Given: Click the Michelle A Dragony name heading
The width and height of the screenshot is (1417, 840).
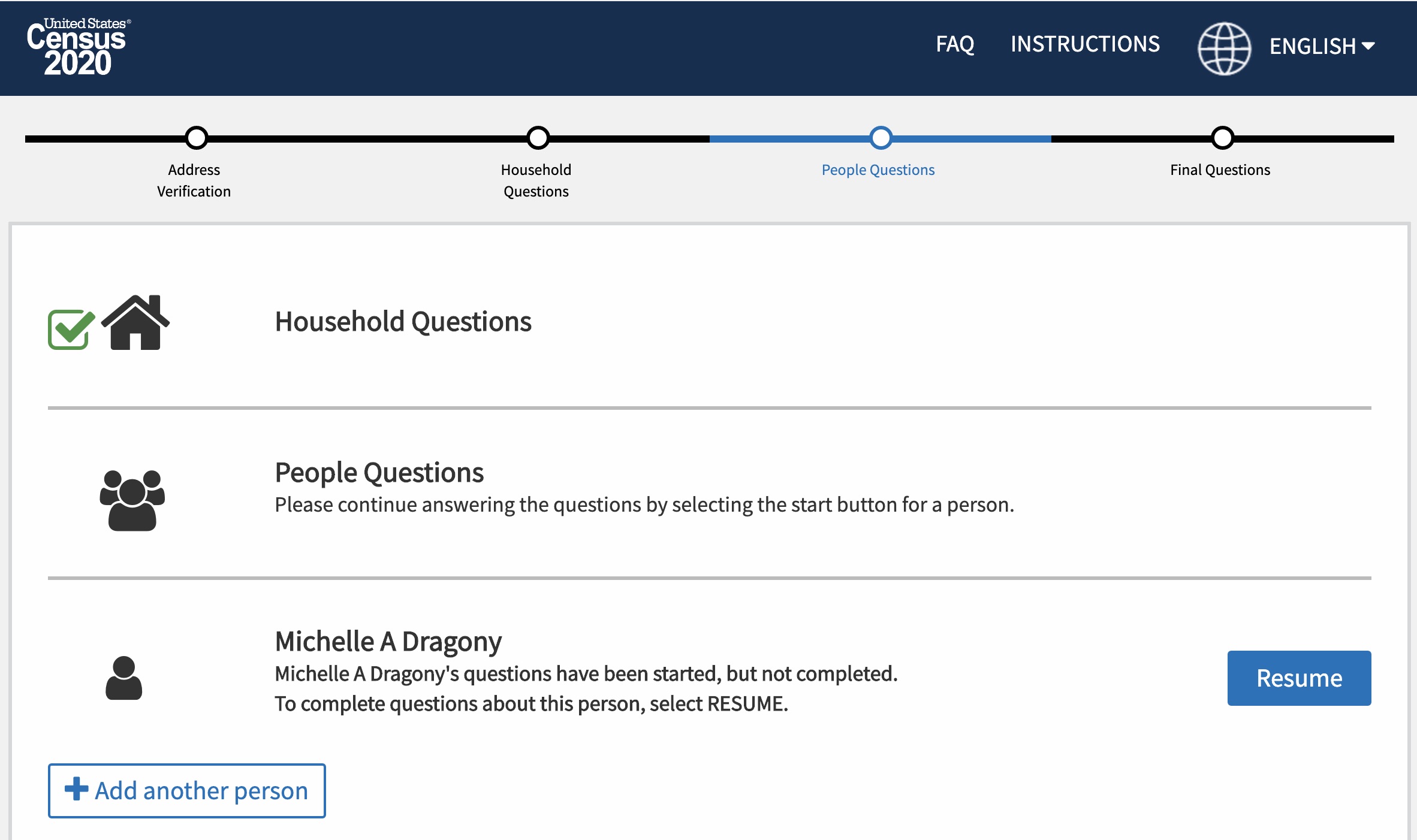Looking at the screenshot, I should (x=388, y=642).
